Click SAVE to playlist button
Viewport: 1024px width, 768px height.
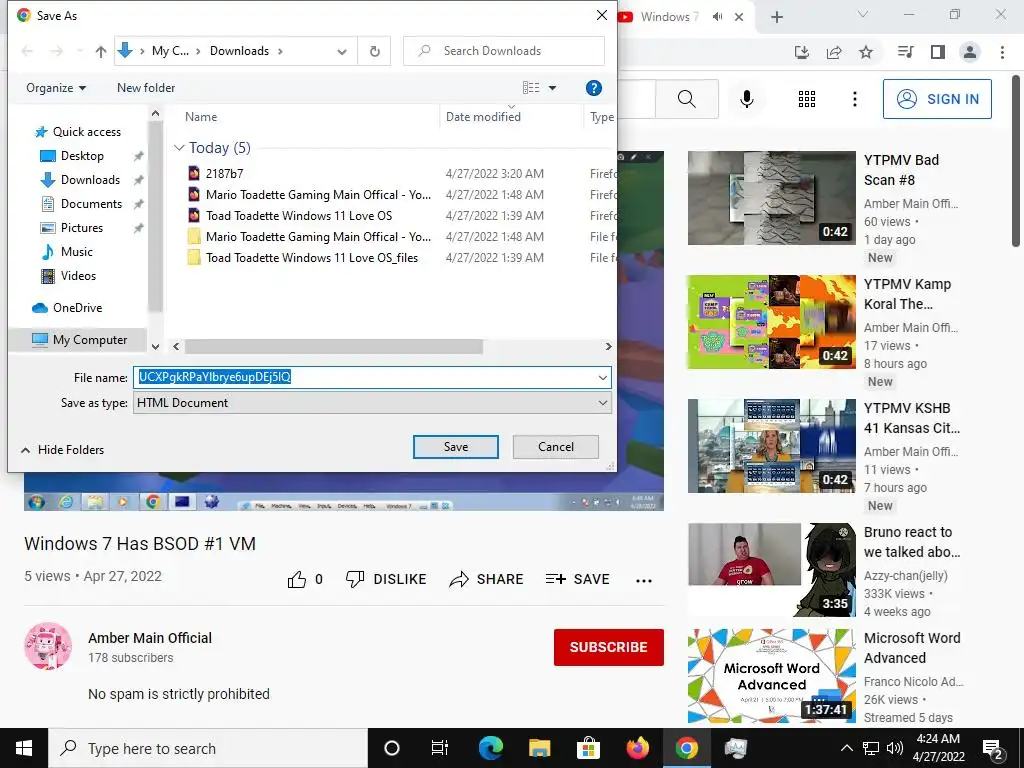pos(577,579)
